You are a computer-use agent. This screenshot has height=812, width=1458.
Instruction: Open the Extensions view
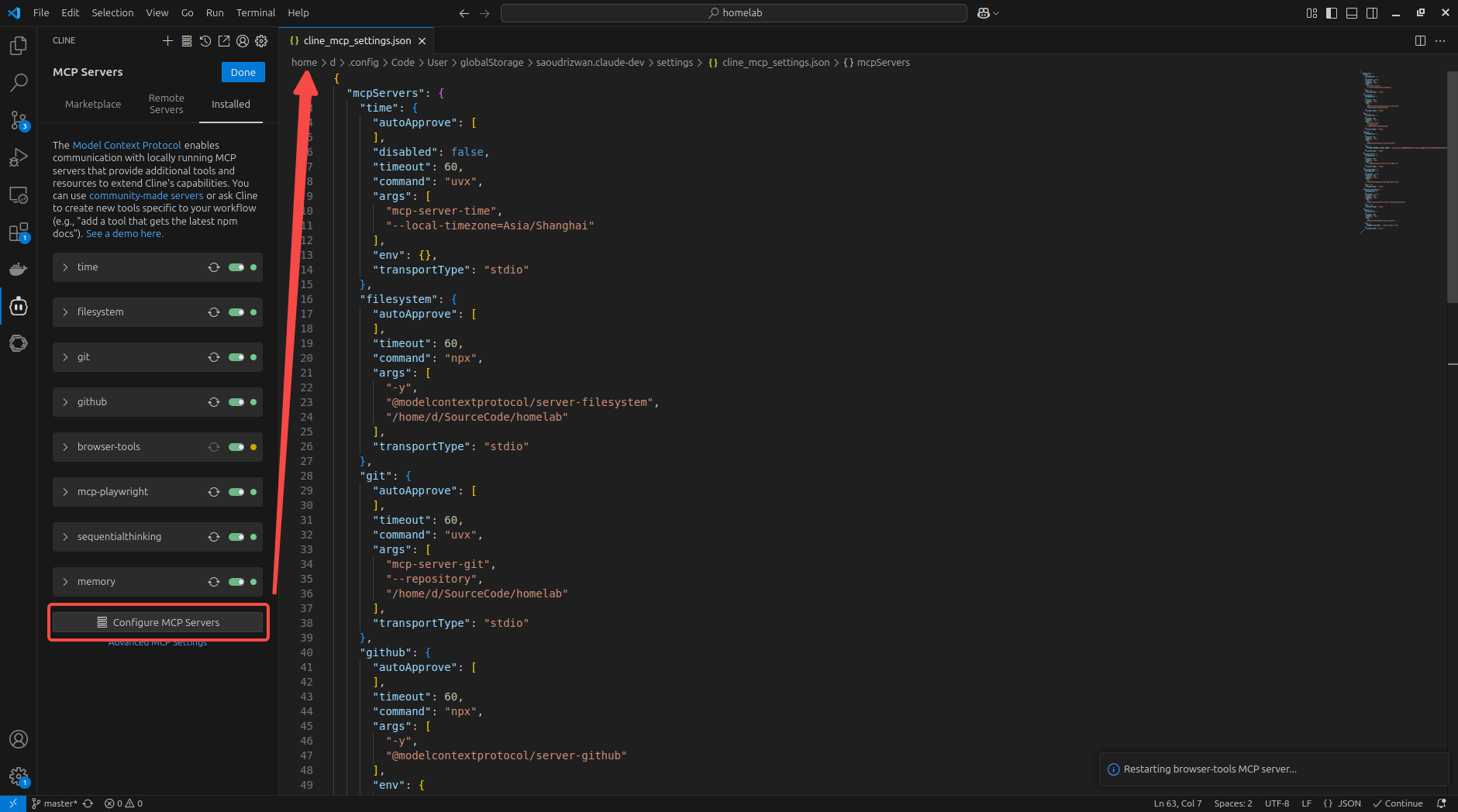(19, 232)
